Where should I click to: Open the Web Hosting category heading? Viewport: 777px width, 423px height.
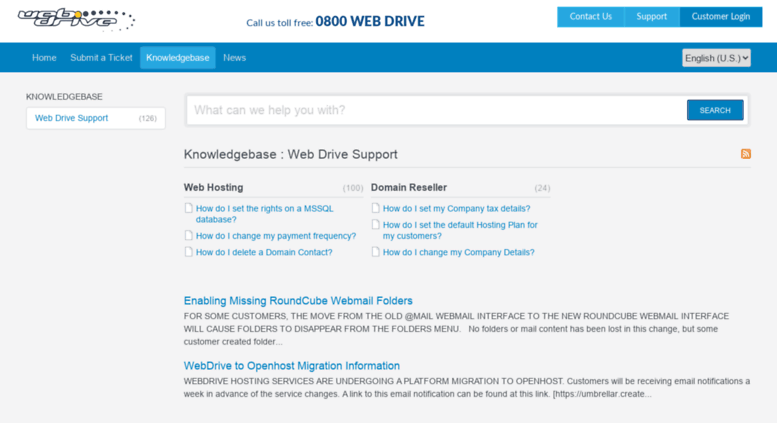214,187
